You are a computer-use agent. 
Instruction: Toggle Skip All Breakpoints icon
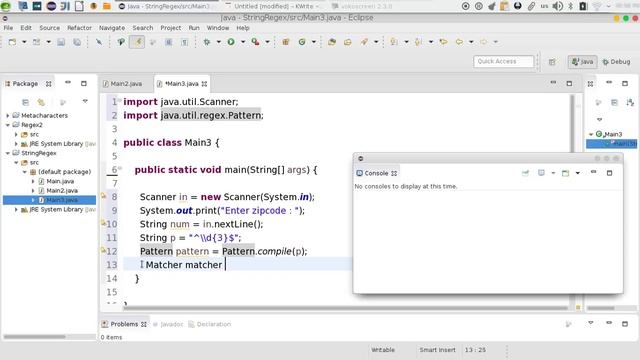(x=99, y=42)
